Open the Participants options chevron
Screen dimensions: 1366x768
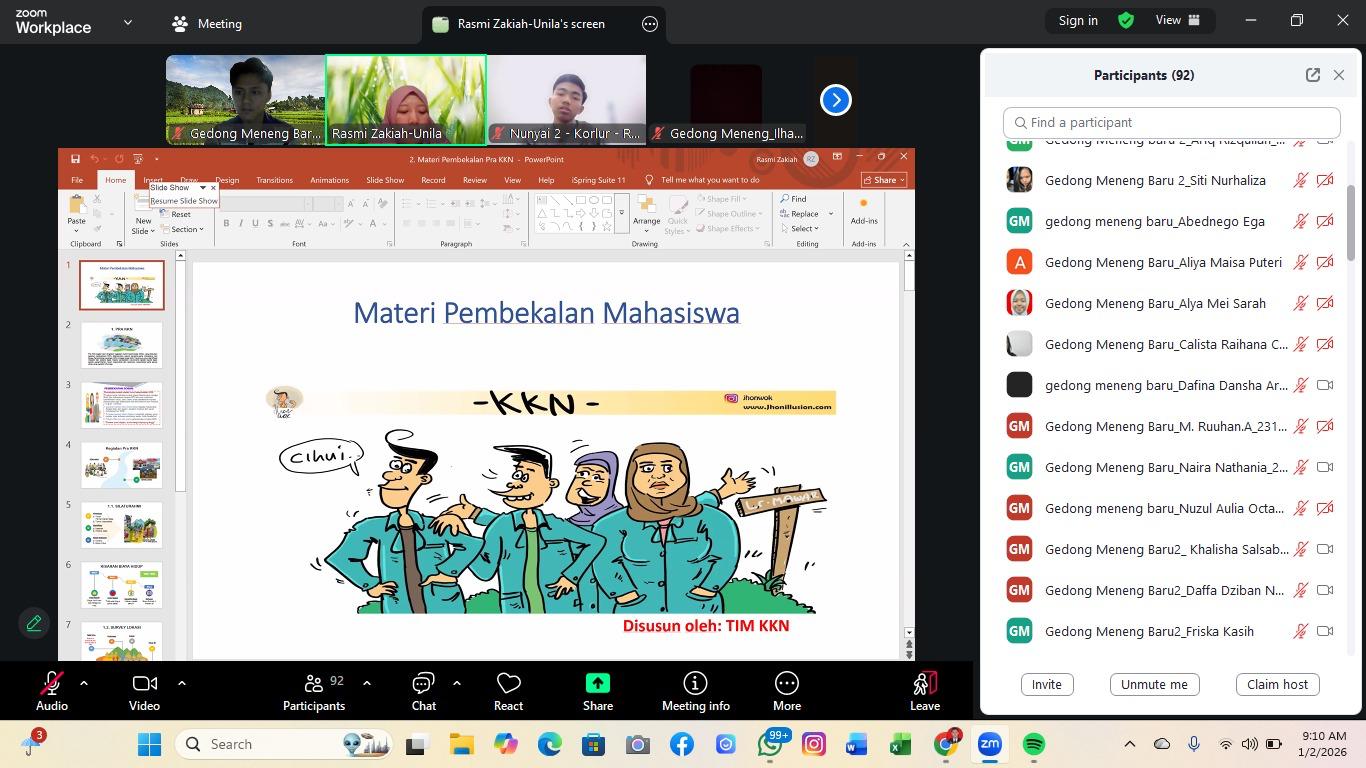pyautogui.click(x=367, y=684)
